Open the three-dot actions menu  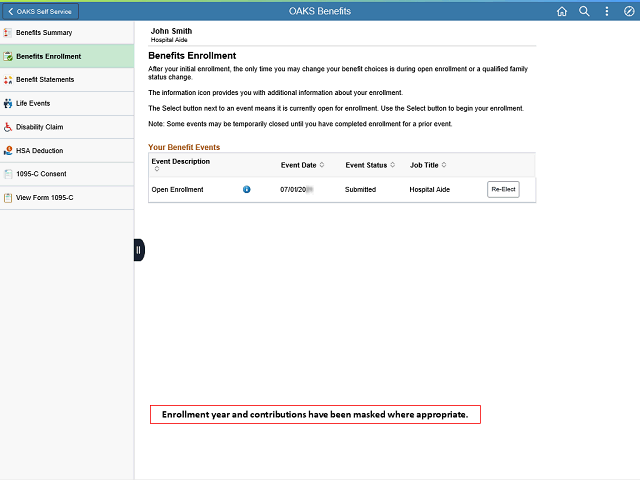click(607, 11)
